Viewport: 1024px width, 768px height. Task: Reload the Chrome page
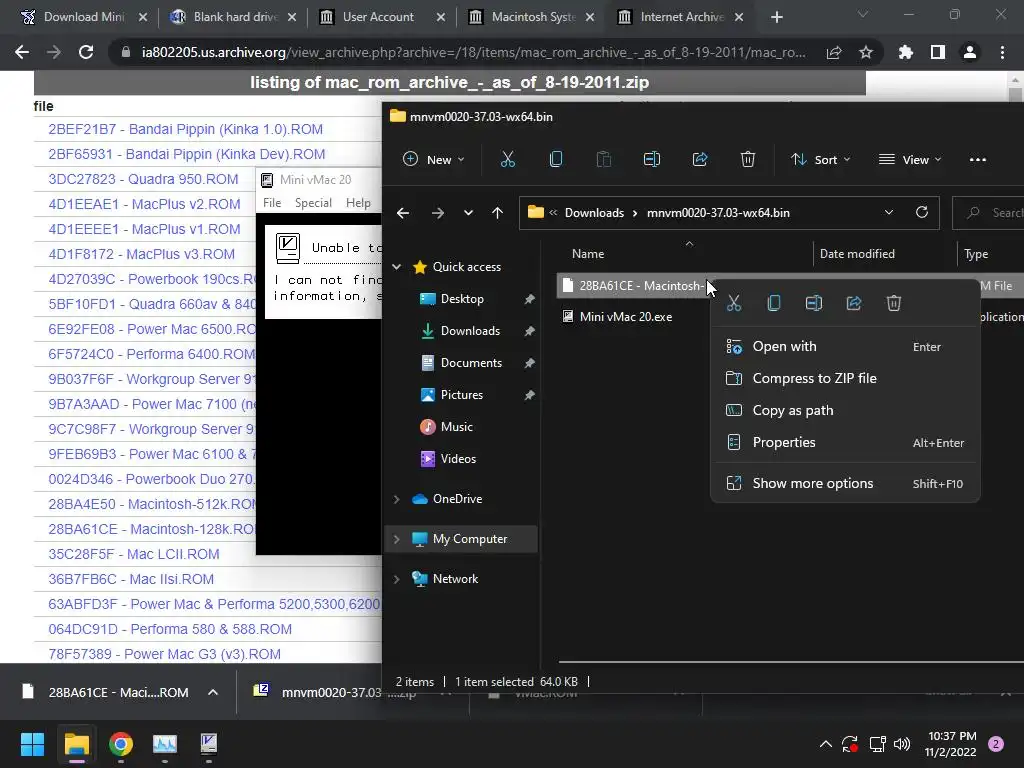(86, 52)
